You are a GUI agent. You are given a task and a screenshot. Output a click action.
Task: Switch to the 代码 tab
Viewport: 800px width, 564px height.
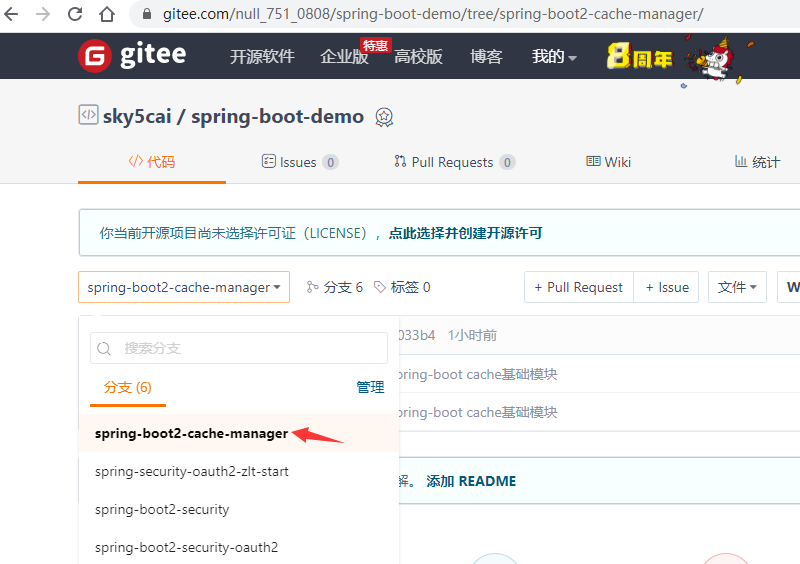pyautogui.click(x=152, y=162)
